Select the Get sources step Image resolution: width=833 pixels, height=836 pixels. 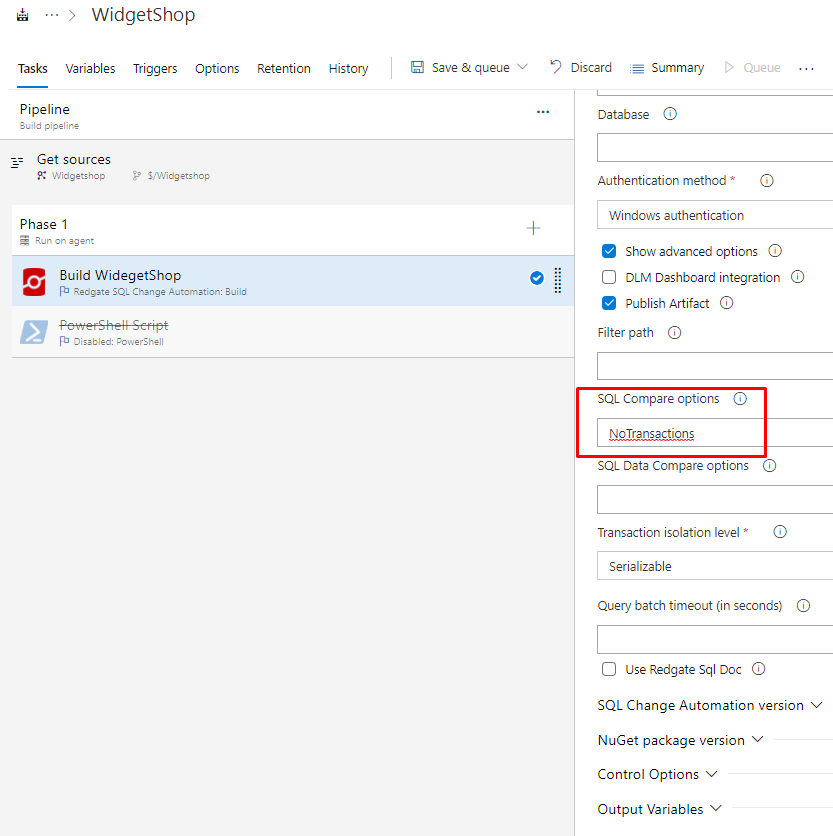287,167
